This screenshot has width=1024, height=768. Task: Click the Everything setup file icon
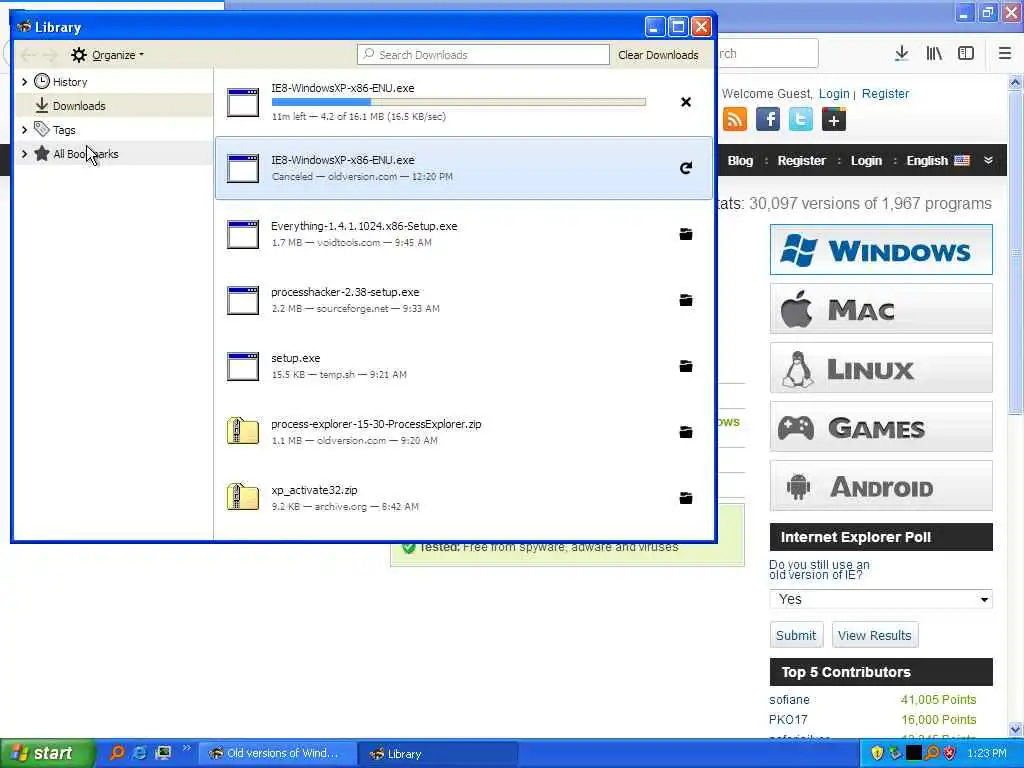pyautogui.click(x=243, y=234)
